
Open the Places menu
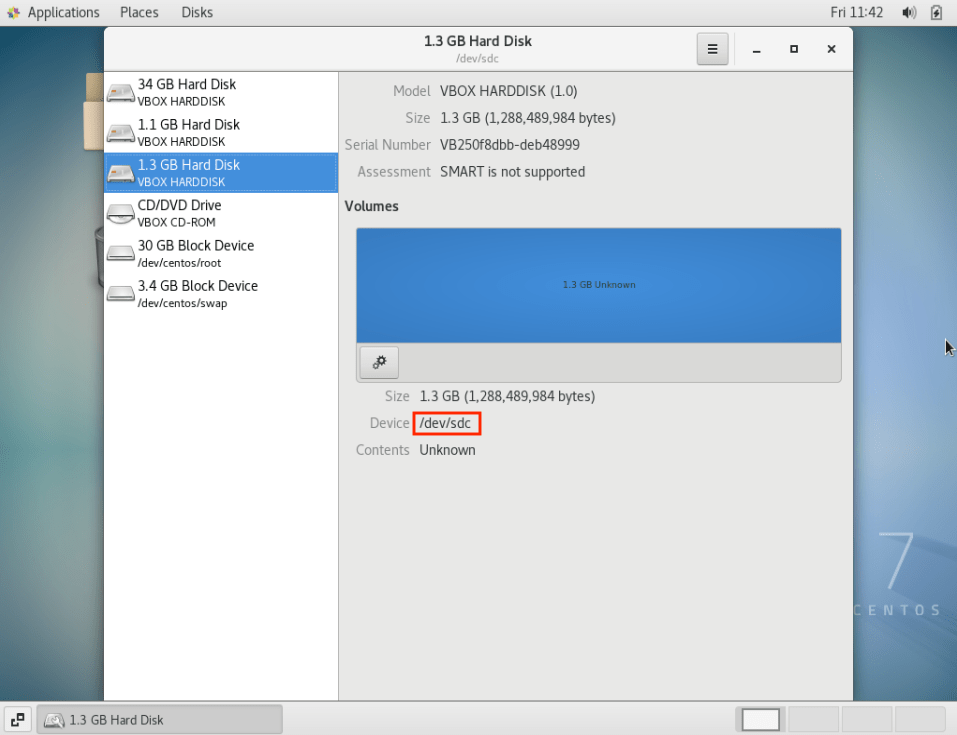(139, 12)
